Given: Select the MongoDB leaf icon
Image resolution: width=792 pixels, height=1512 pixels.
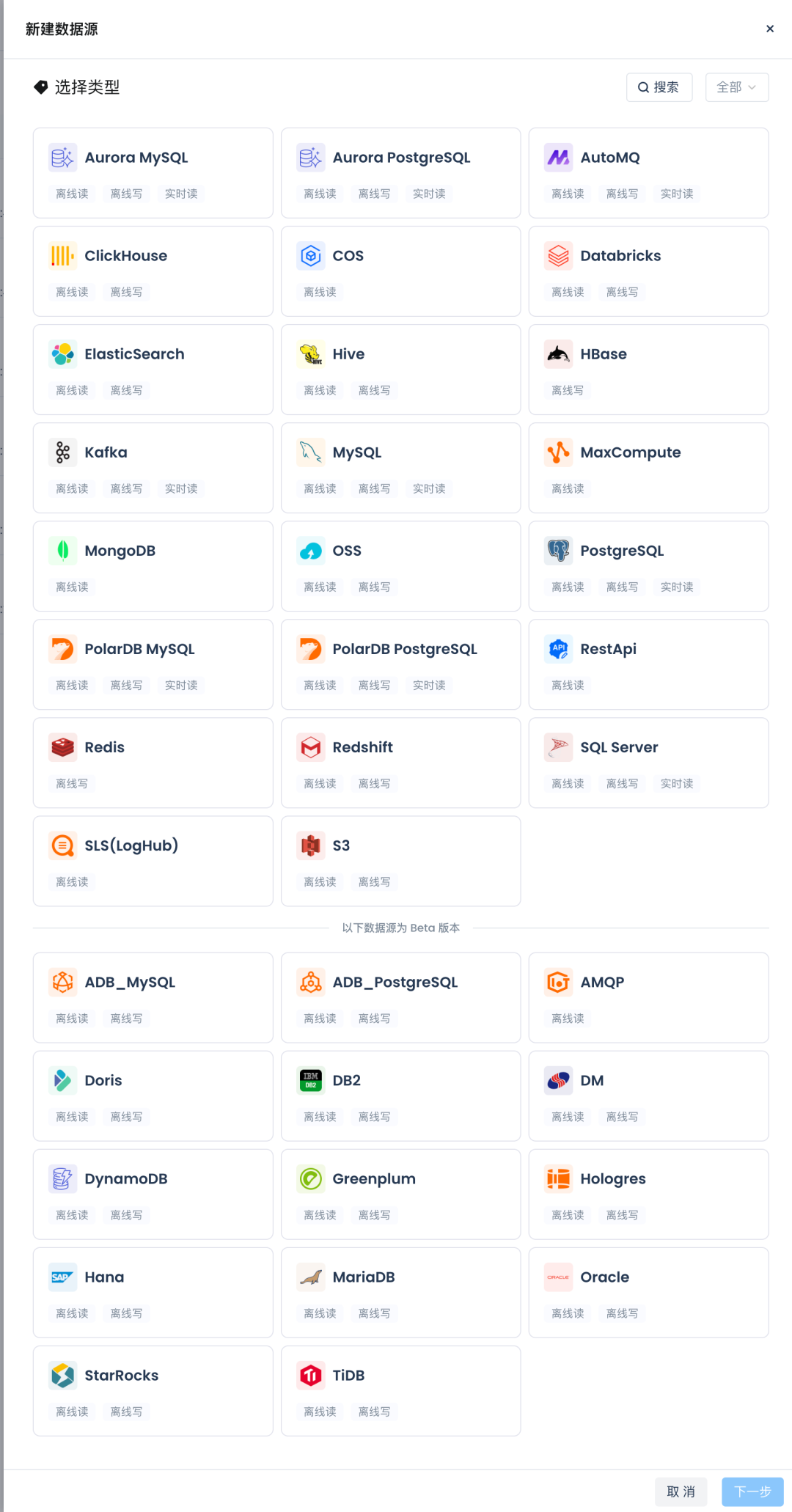Looking at the screenshot, I should coord(63,551).
